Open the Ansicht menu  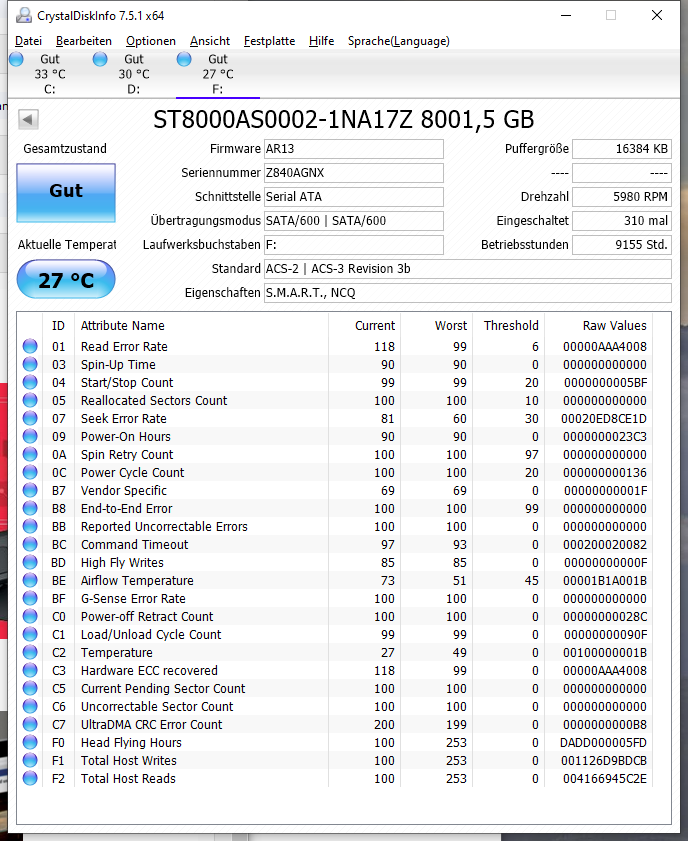click(x=210, y=41)
